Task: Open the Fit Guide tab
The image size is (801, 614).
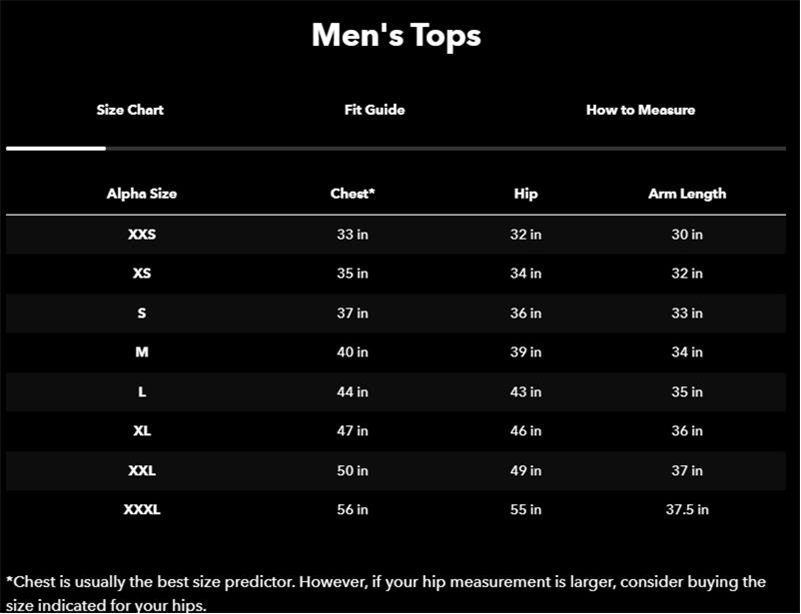Action: pyautogui.click(x=374, y=110)
